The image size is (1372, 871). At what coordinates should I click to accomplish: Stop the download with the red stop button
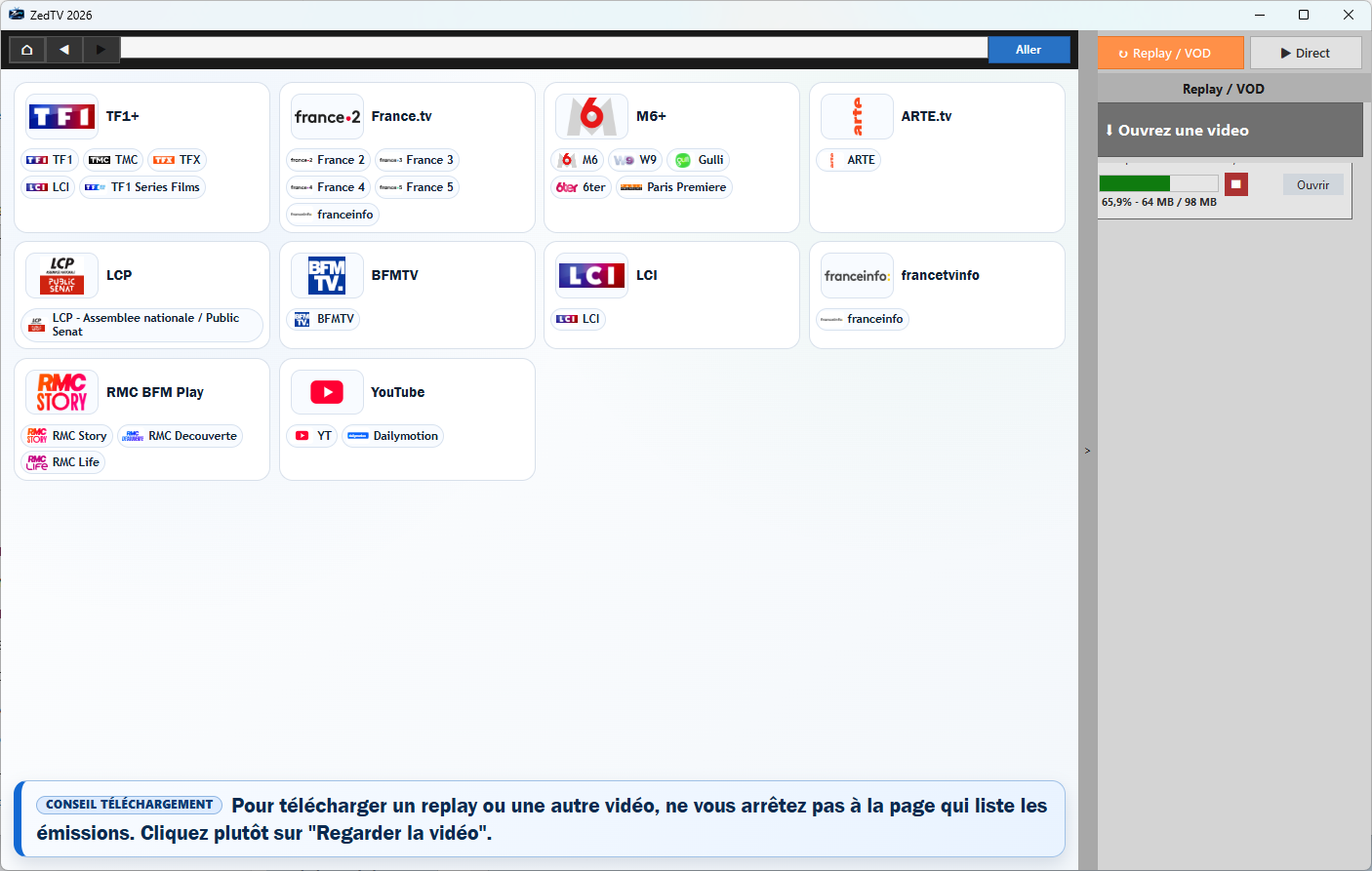click(1235, 184)
